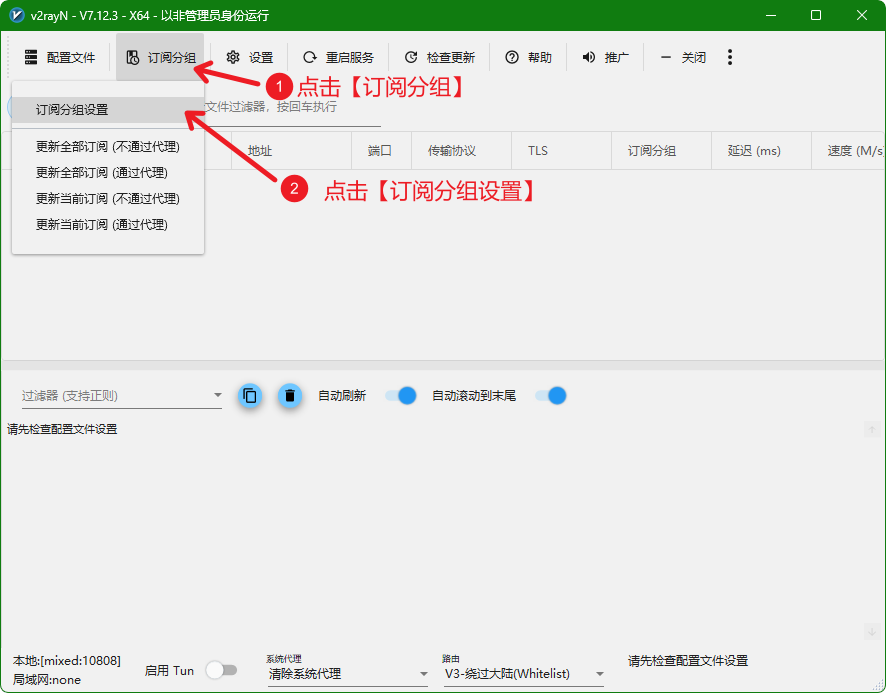Click the 本地:[mixed:10808] status text
The width and height of the screenshot is (886, 693).
pos(67,661)
